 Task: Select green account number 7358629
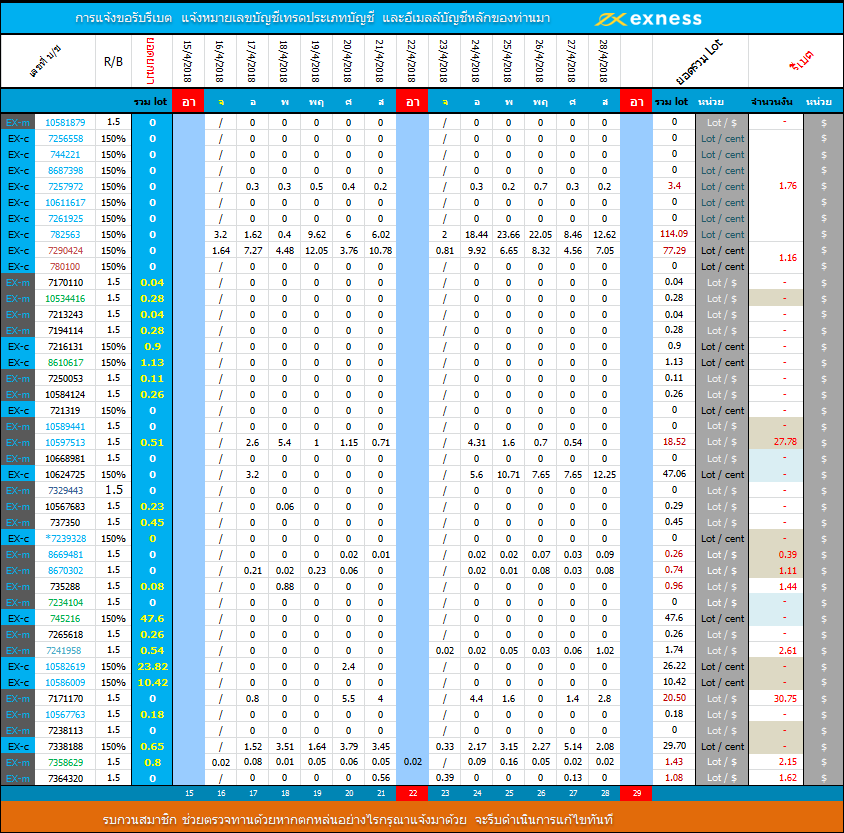tap(65, 763)
